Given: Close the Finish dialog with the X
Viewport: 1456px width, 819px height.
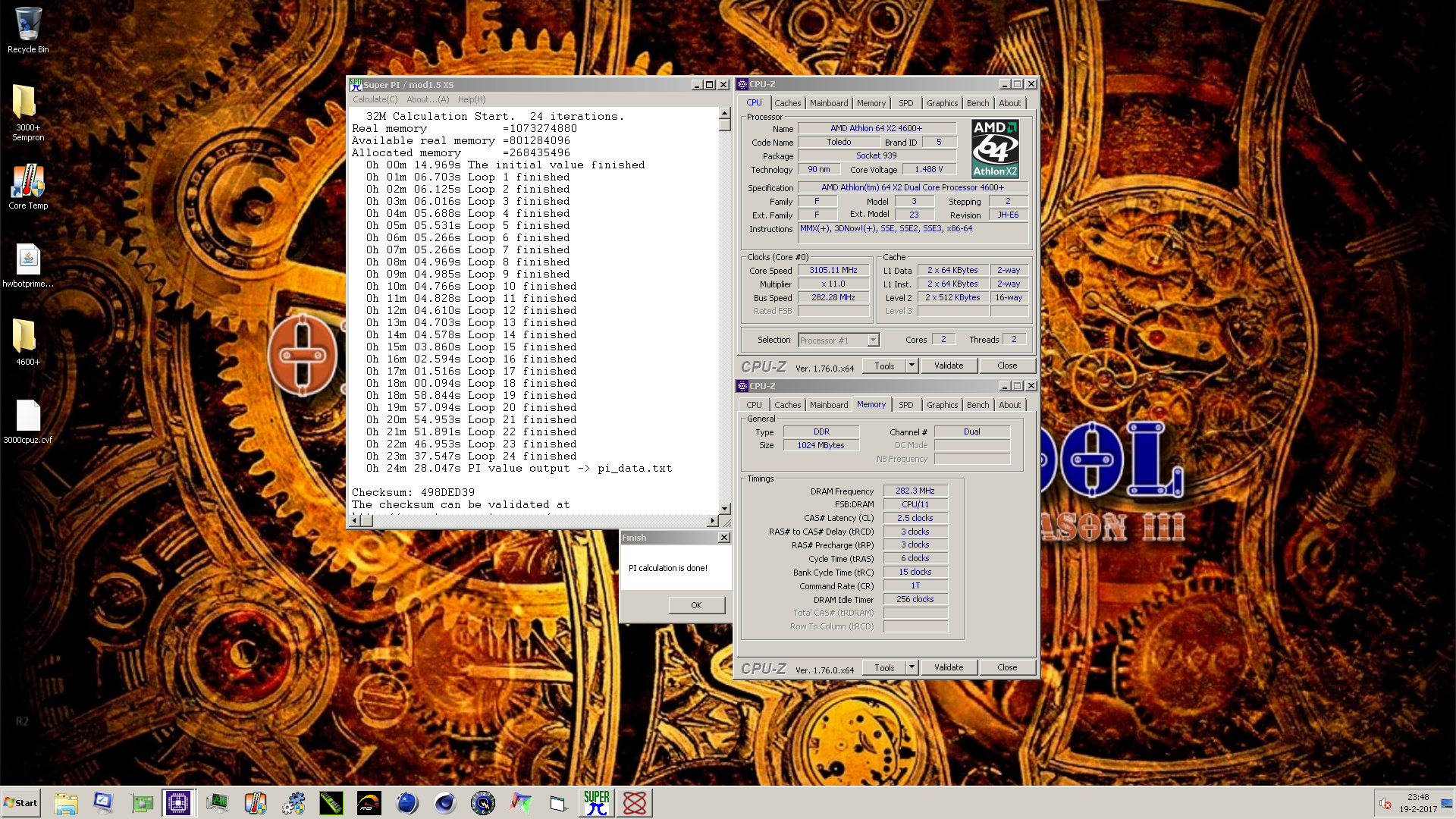Looking at the screenshot, I should pyautogui.click(x=724, y=538).
